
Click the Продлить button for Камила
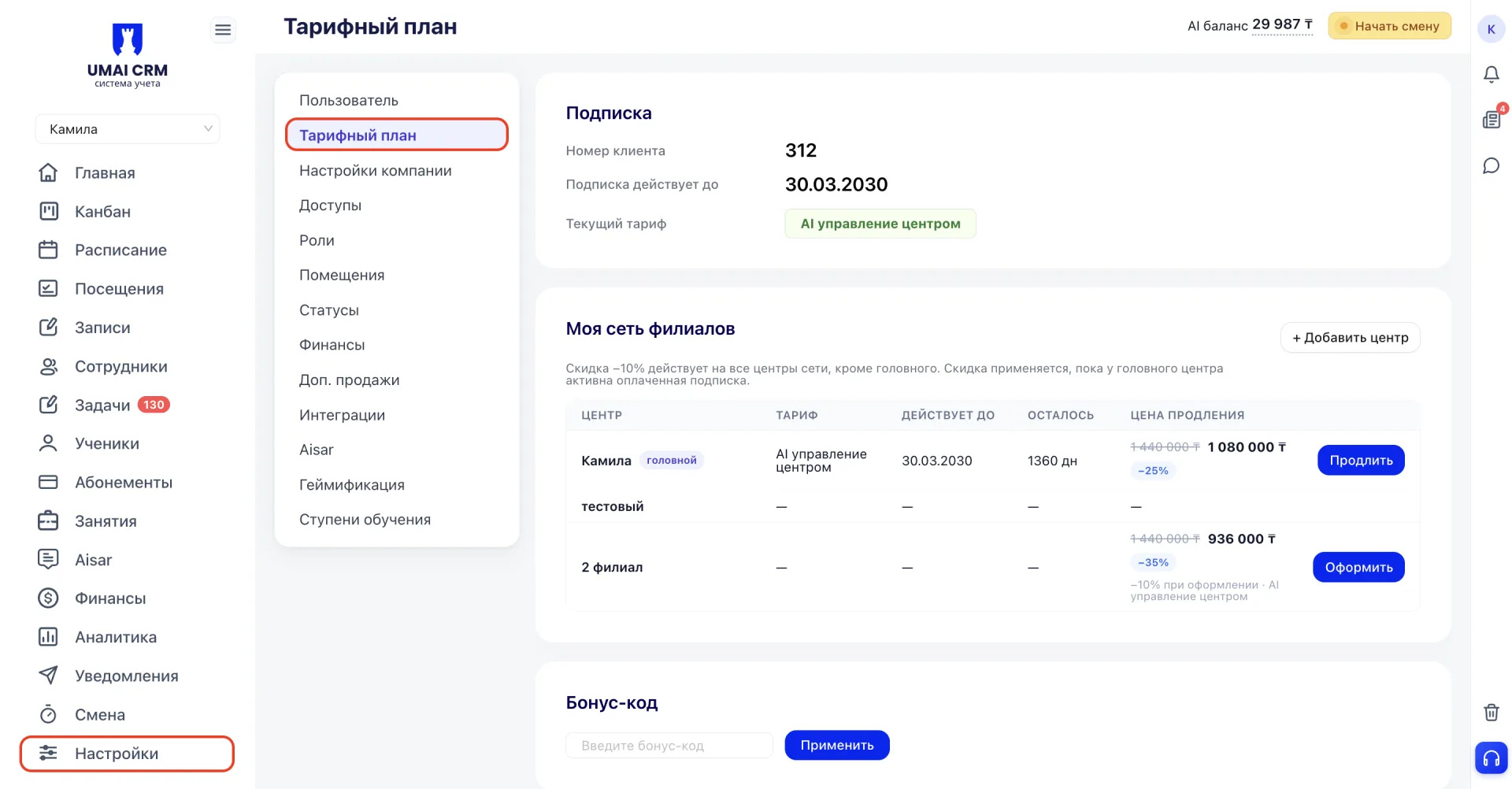click(1361, 460)
